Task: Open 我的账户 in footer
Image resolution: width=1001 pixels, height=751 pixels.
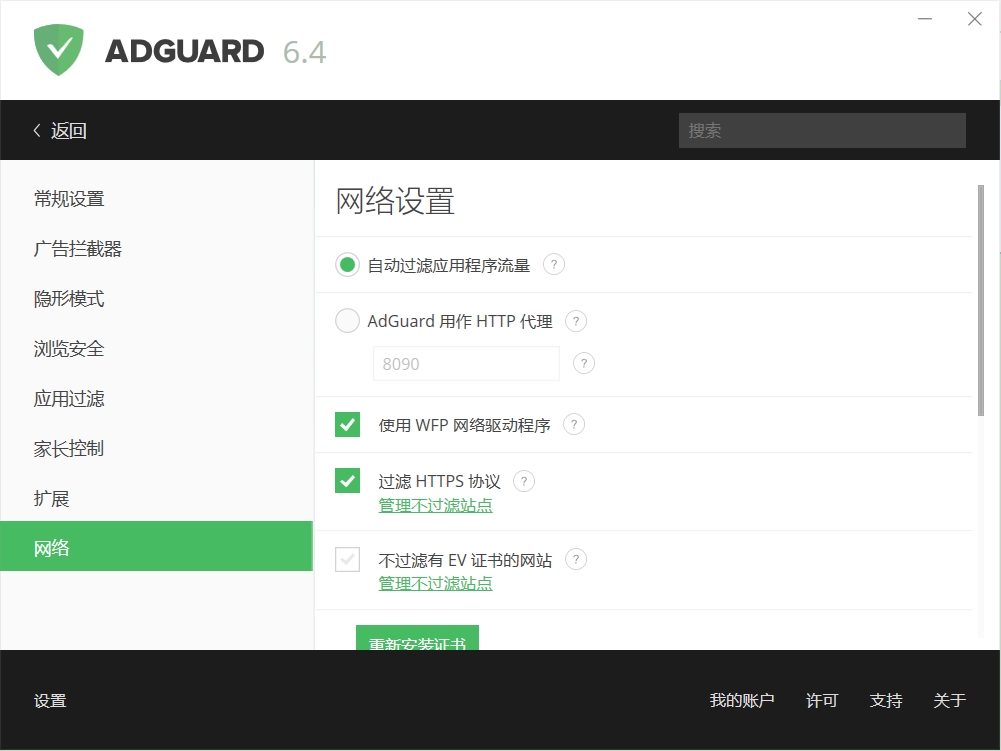Action: coord(742,701)
